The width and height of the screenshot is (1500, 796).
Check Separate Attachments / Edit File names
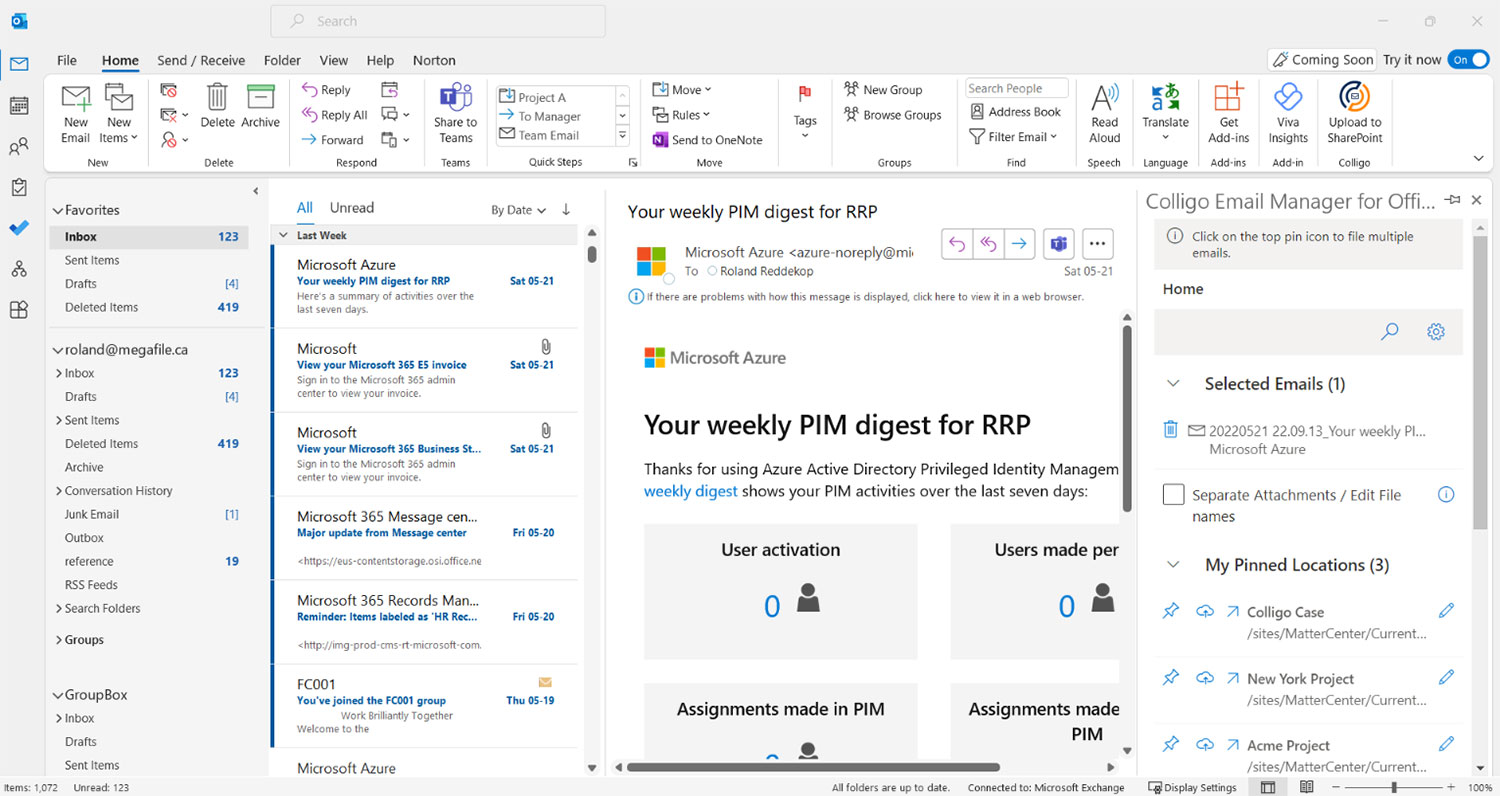coord(1174,494)
